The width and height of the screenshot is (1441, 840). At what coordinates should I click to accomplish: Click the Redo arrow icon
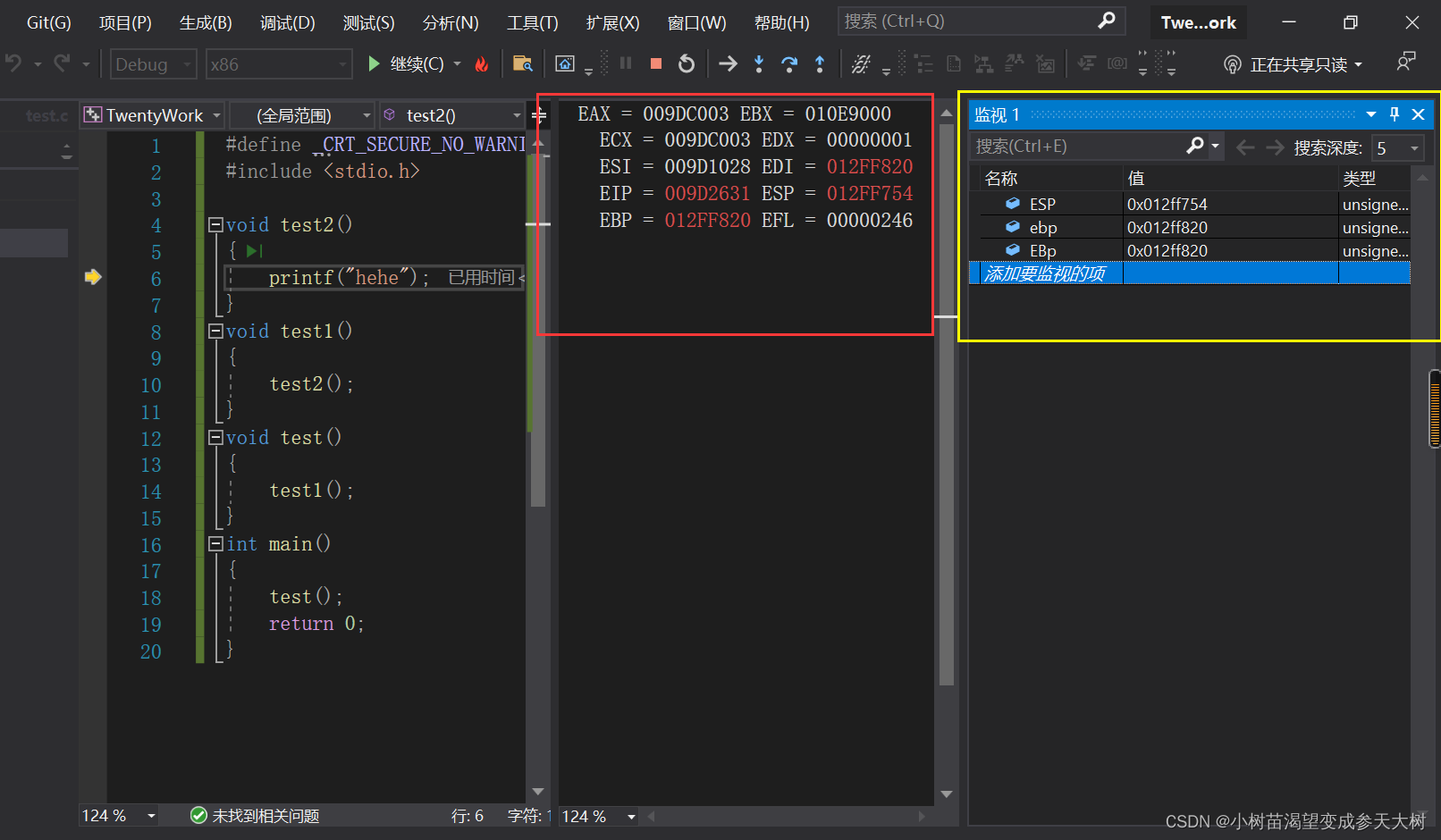coord(62,63)
